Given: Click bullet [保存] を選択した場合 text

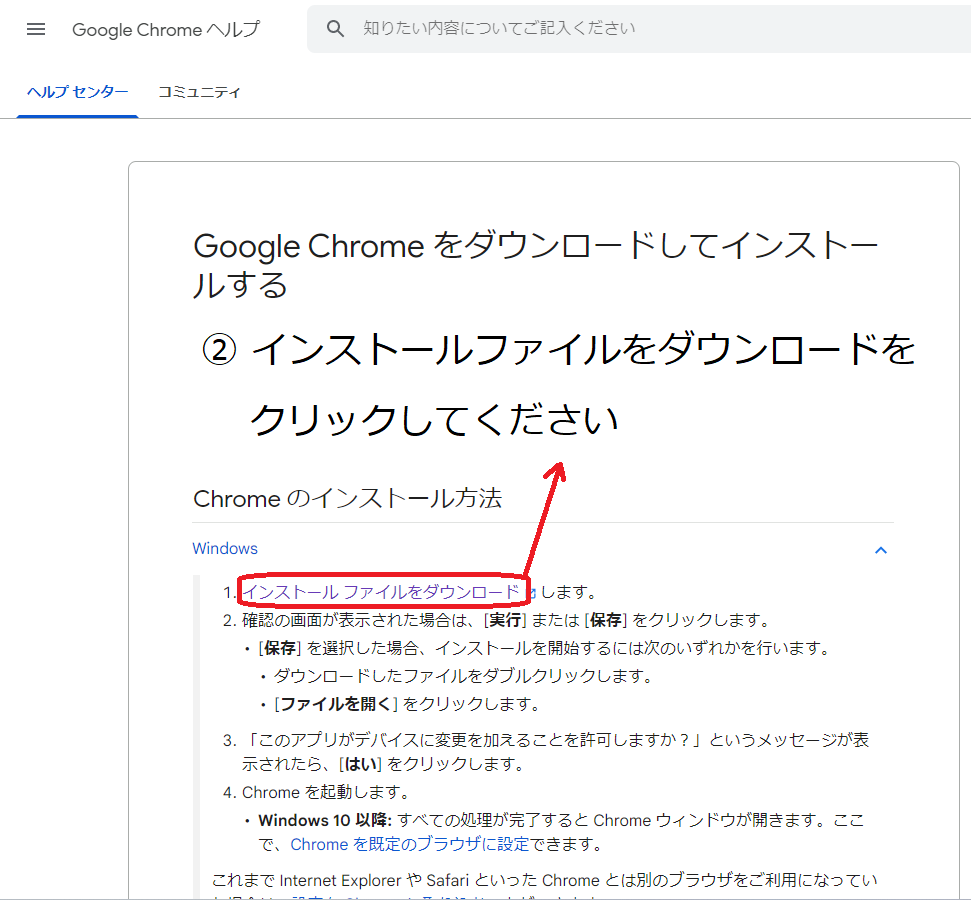Looking at the screenshot, I should pyautogui.click(x=543, y=648).
